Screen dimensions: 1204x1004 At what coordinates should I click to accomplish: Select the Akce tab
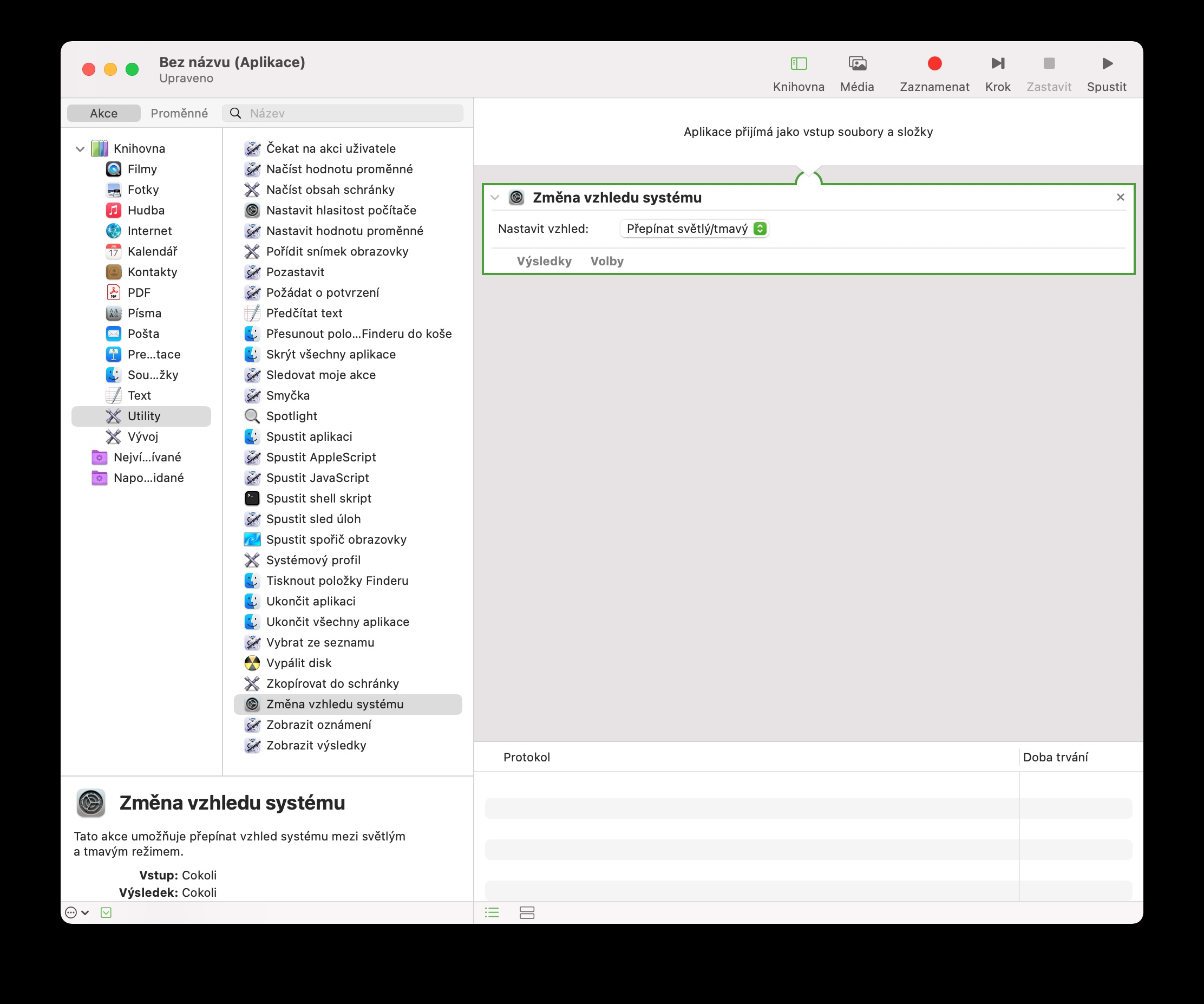(x=104, y=114)
